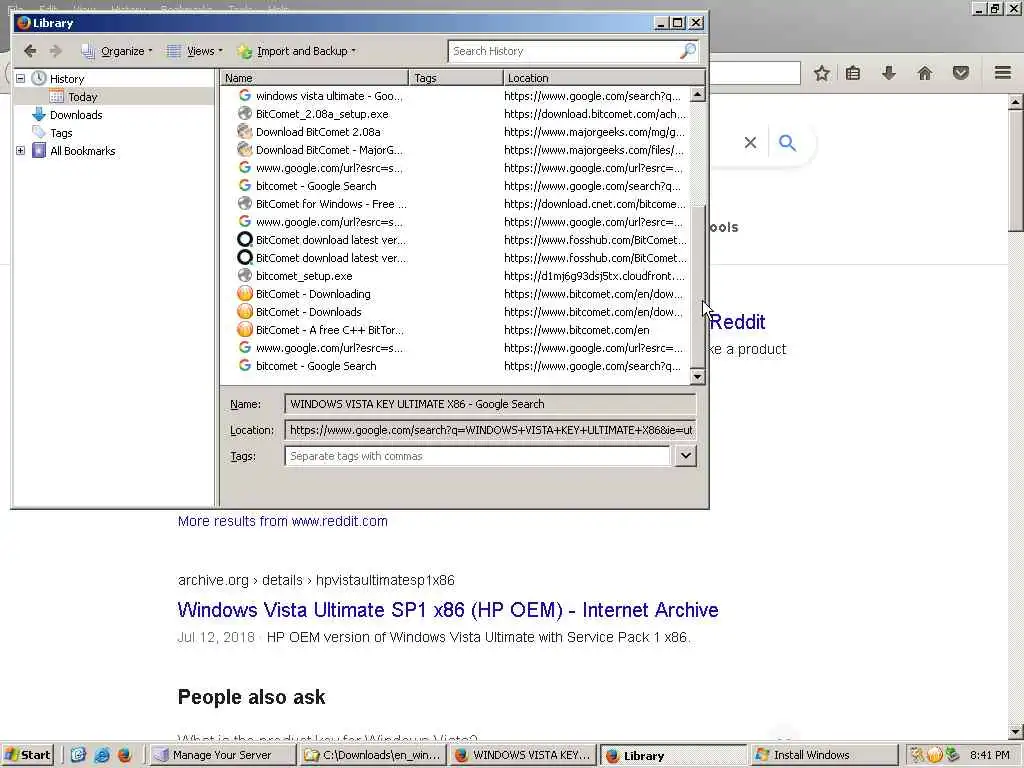Image resolution: width=1024 pixels, height=768 pixels.
Task: Open the Views menu
Action: tap(195, 51)
